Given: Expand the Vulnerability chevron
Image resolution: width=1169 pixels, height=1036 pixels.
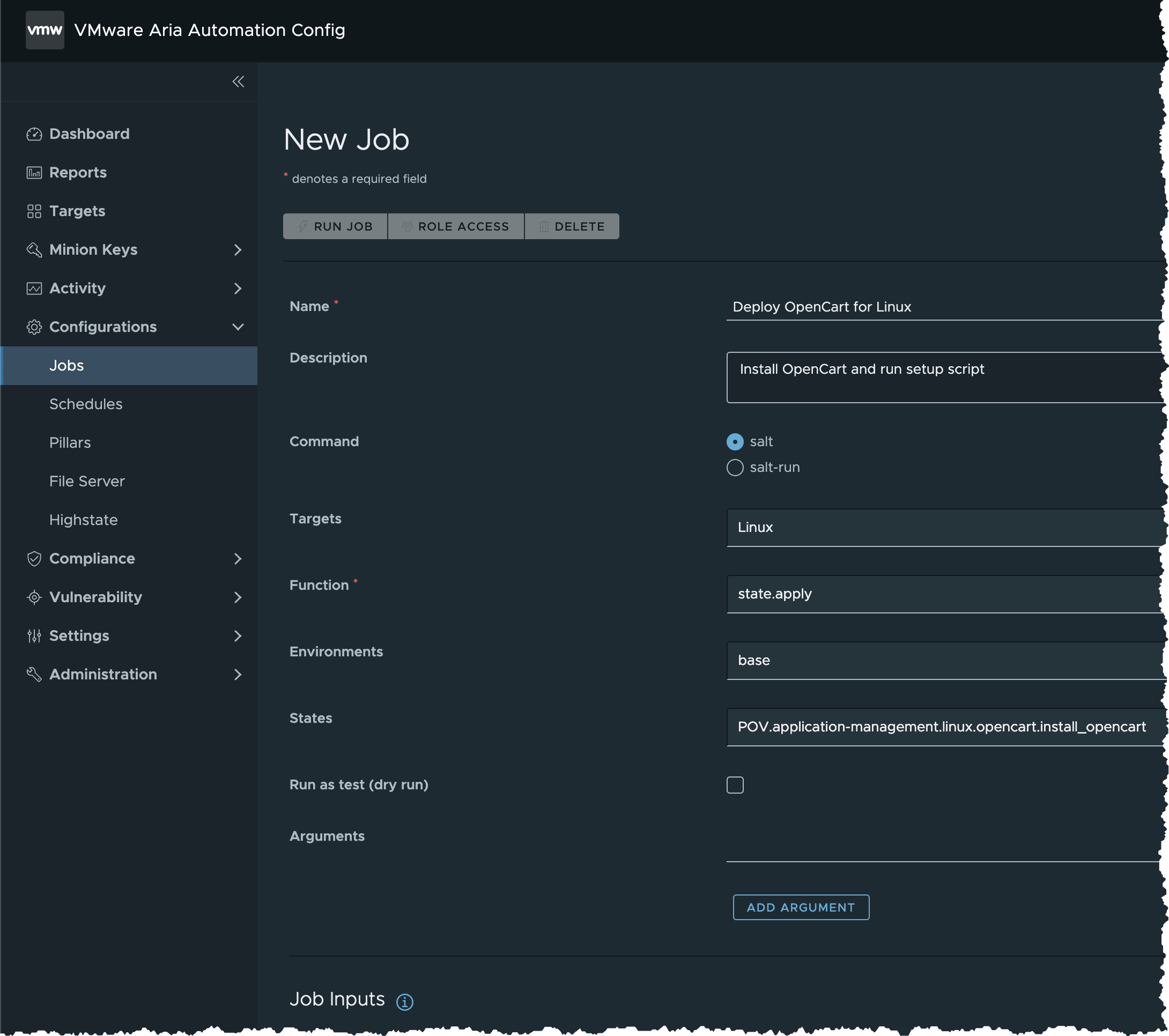Looking at the screenshot, I should 238,597.
